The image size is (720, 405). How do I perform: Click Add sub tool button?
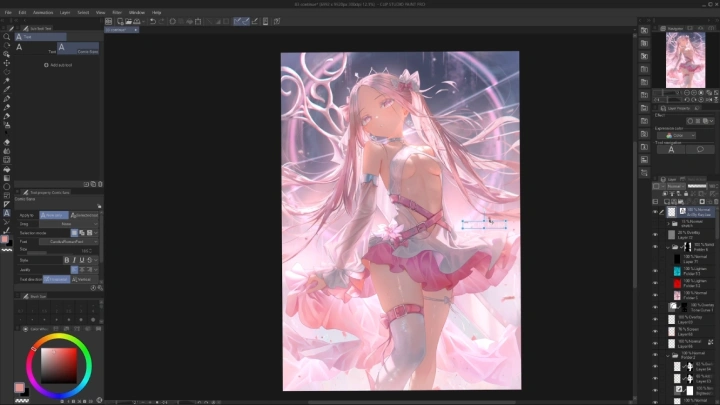click(60, 65)
